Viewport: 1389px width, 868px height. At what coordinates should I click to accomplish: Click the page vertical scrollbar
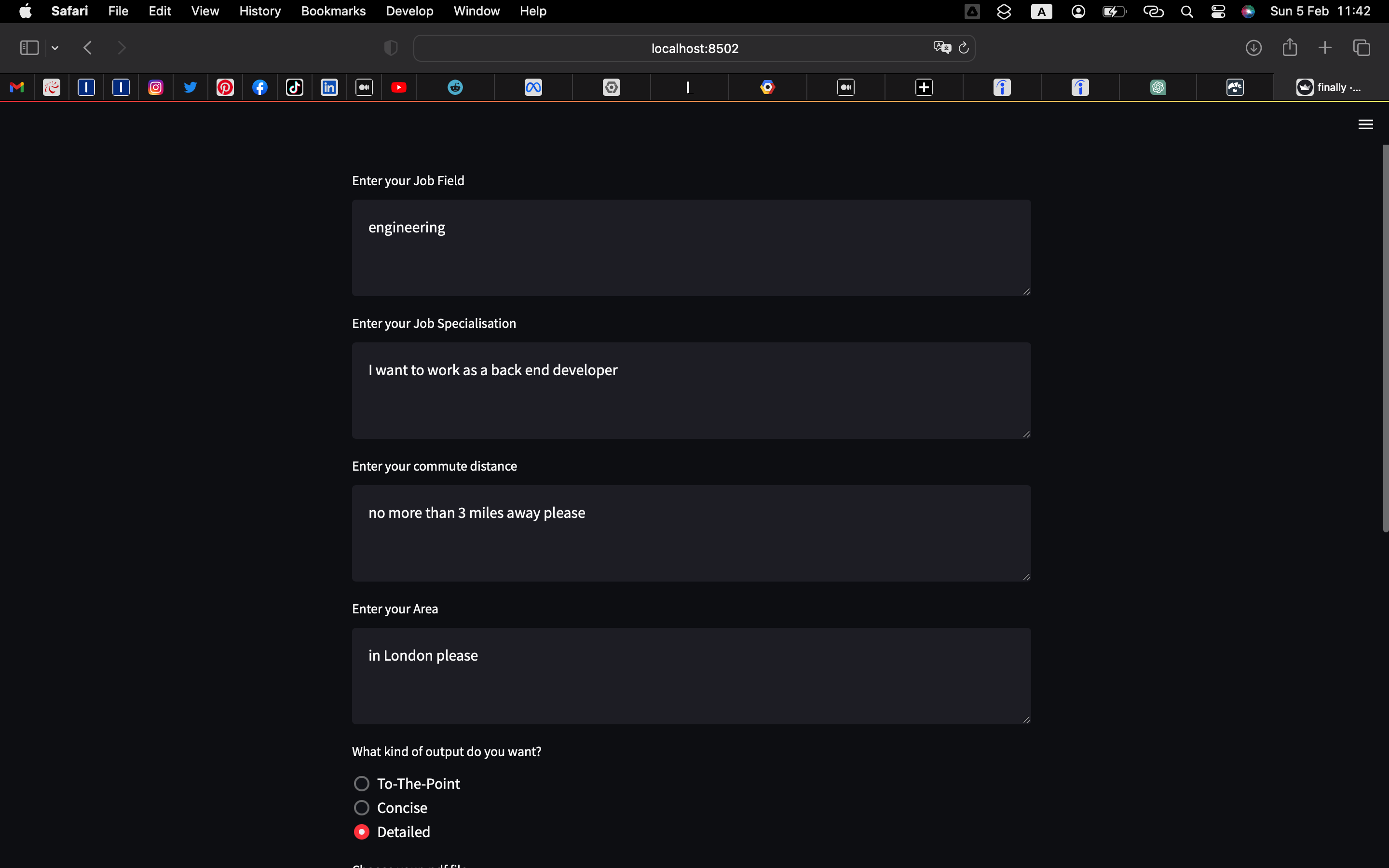pos(1385,339)
